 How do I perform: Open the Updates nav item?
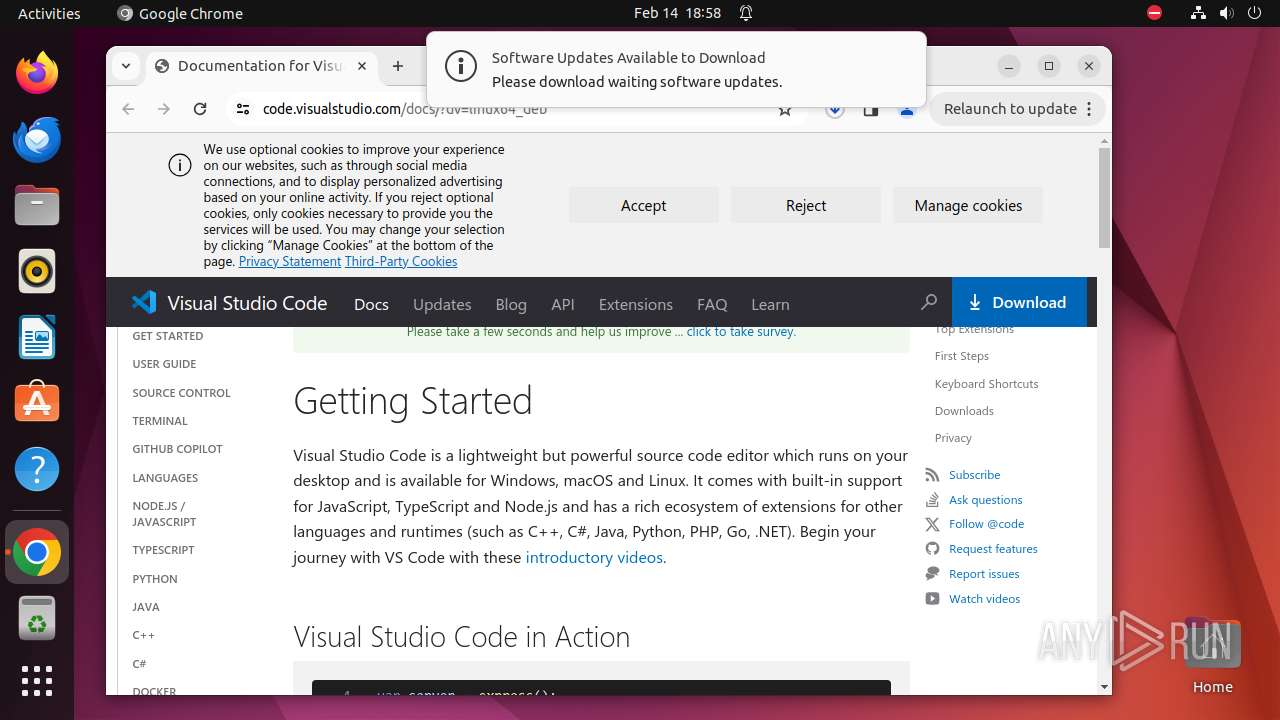click(442, 304)
